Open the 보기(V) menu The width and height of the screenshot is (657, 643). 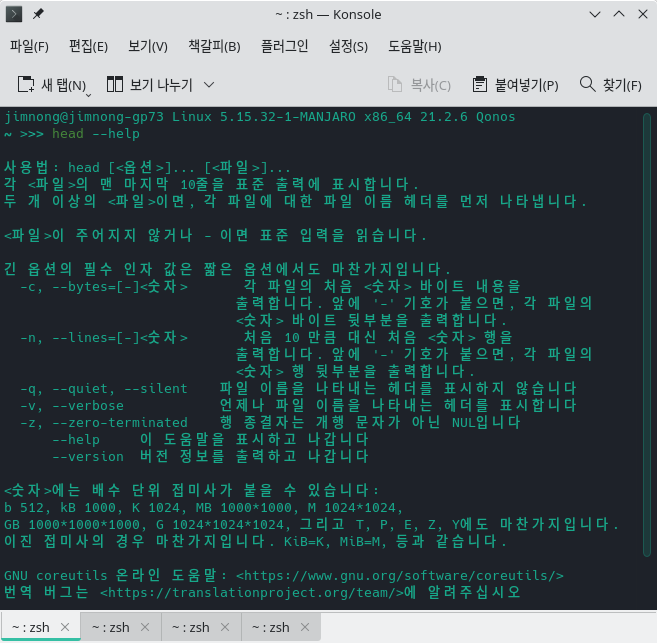click(x=148, y=46)
